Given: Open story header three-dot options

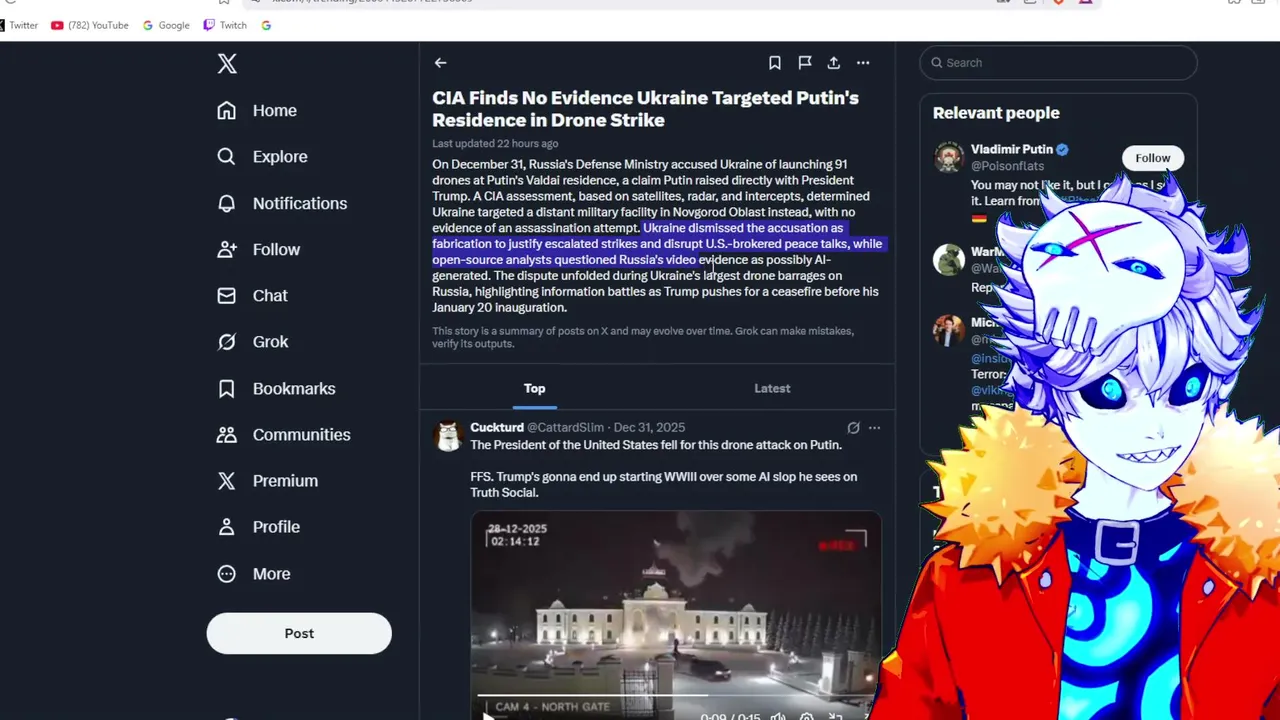Looking at the screenshot, I should click(863, 63).
